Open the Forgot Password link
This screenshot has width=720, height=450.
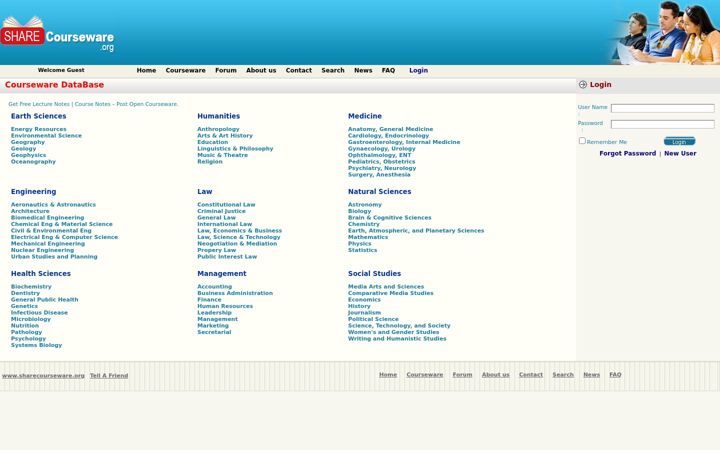(x=628, y=153)
